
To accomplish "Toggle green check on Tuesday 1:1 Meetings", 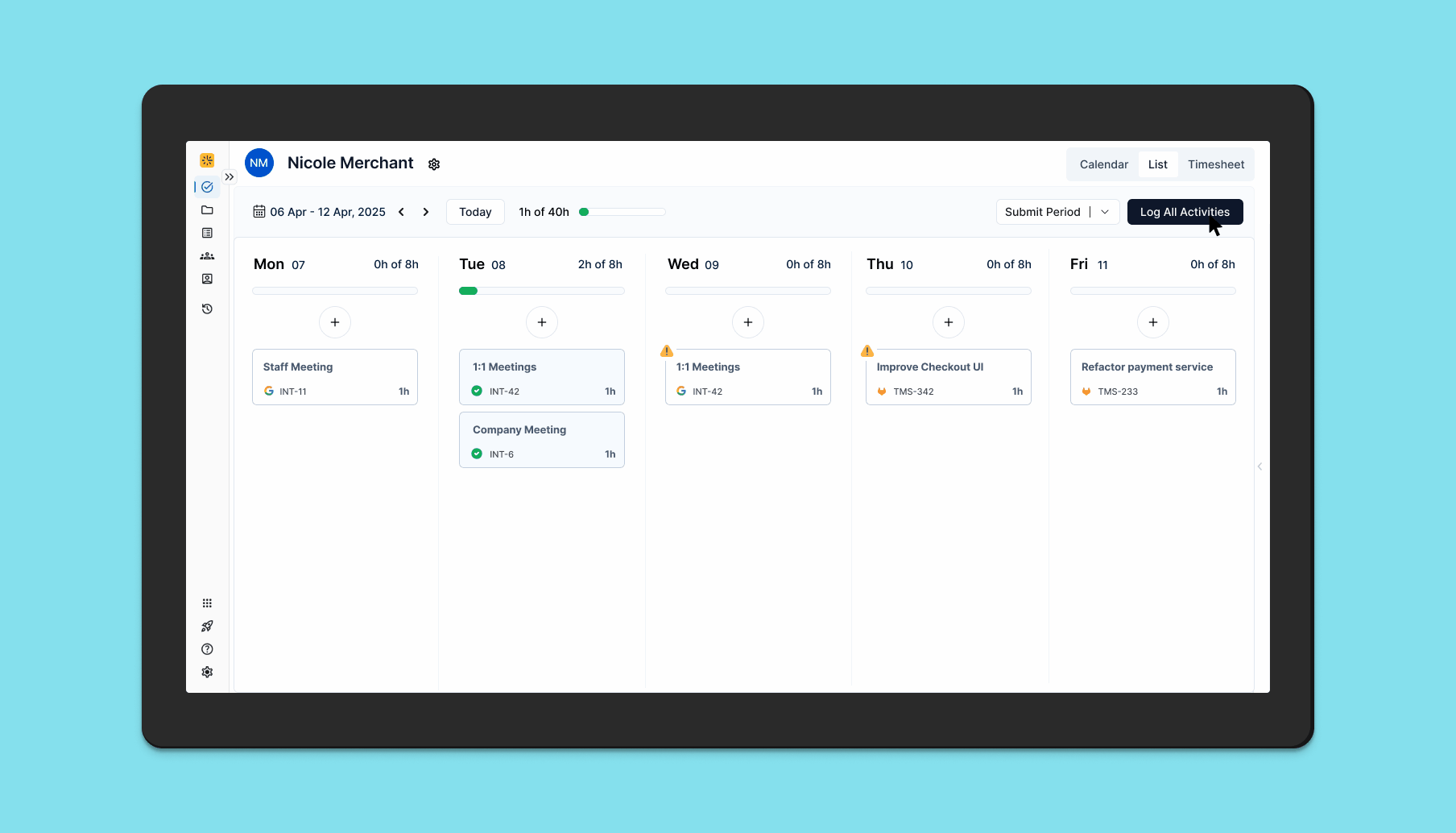I will 477,391.
